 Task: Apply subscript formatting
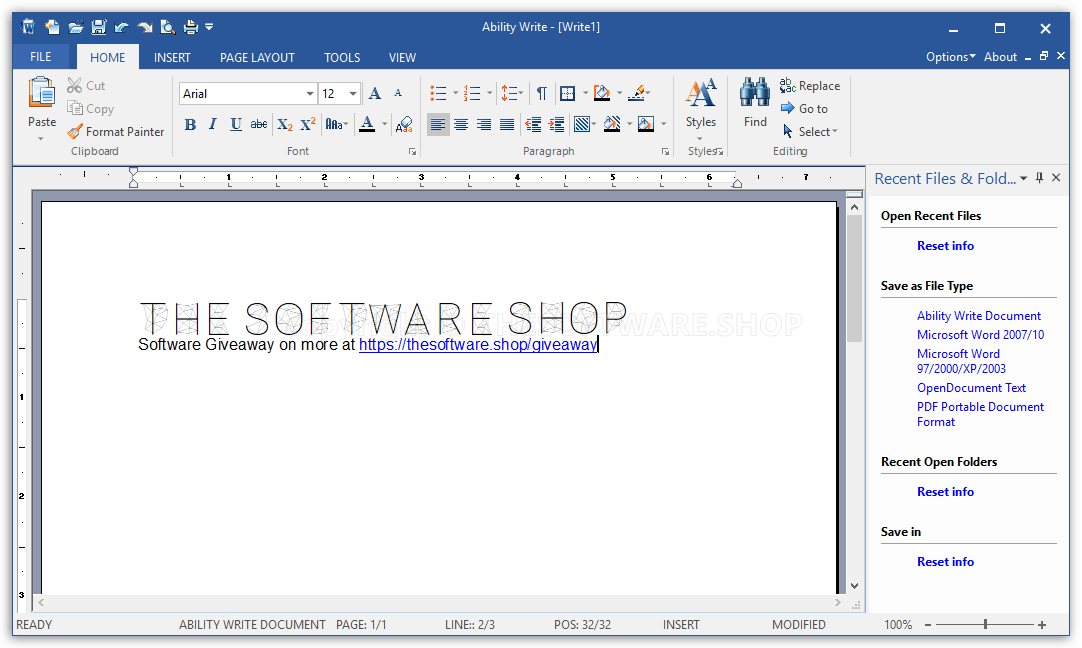pyautogui.click(x=285, y=124)
